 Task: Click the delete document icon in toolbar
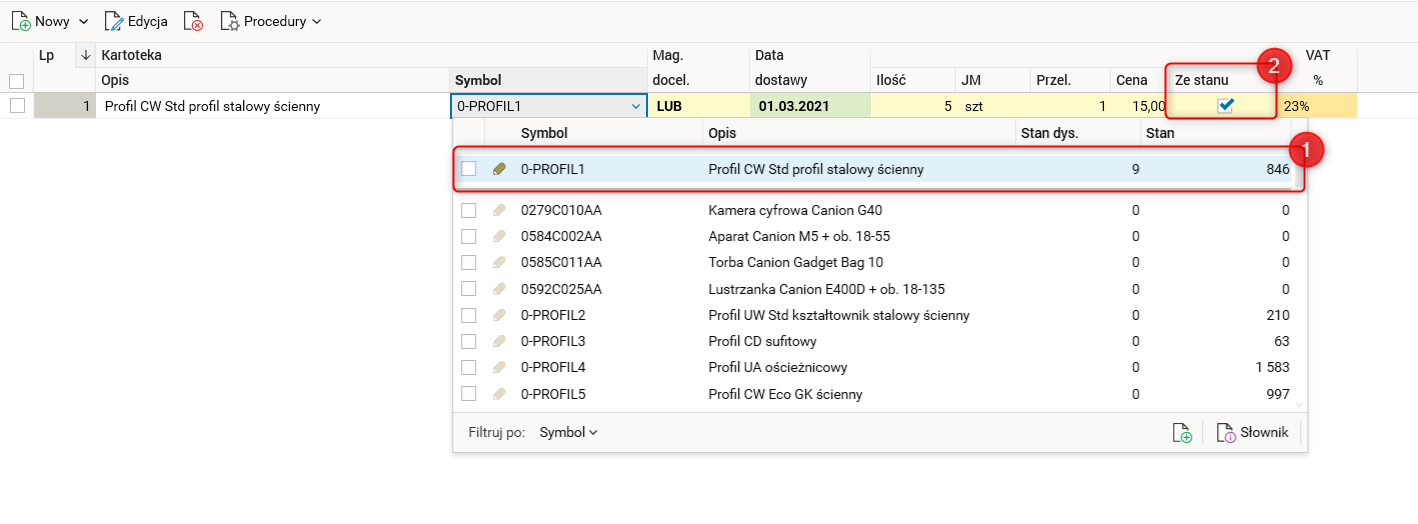[193, 21]
